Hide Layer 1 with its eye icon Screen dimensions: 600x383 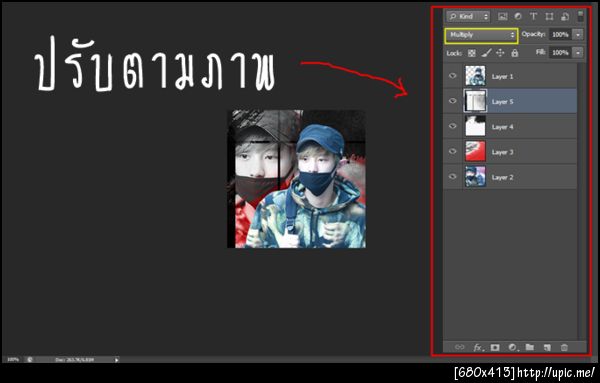[453, 76]
